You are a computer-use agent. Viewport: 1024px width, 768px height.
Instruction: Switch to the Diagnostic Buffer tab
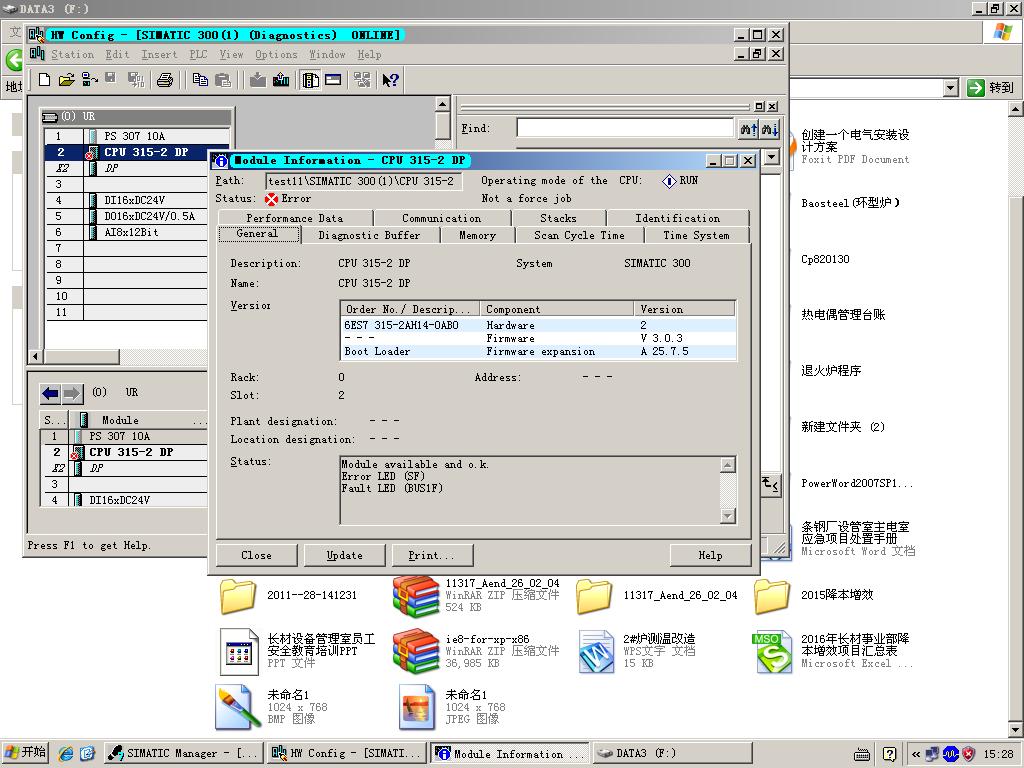point(370,235)
